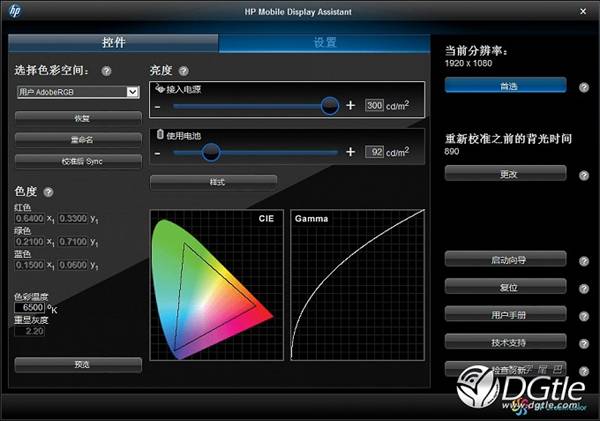This screenshot has height=421, width=600.
Task: Click help icon next to 复位 button
Action: pos(584,289)
